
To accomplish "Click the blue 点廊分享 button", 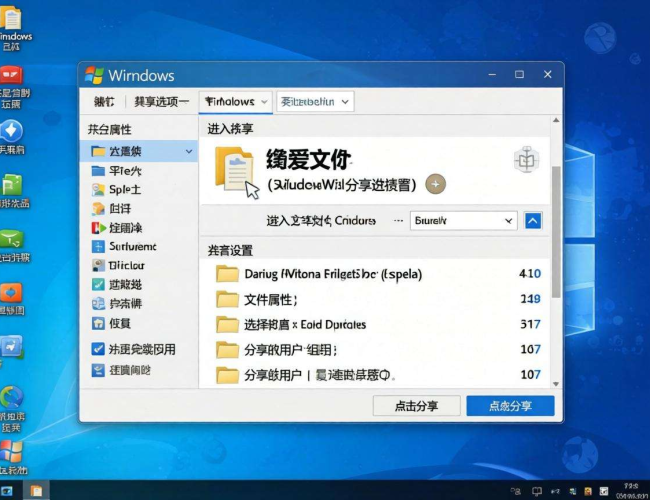I will (x=510, y=405).
